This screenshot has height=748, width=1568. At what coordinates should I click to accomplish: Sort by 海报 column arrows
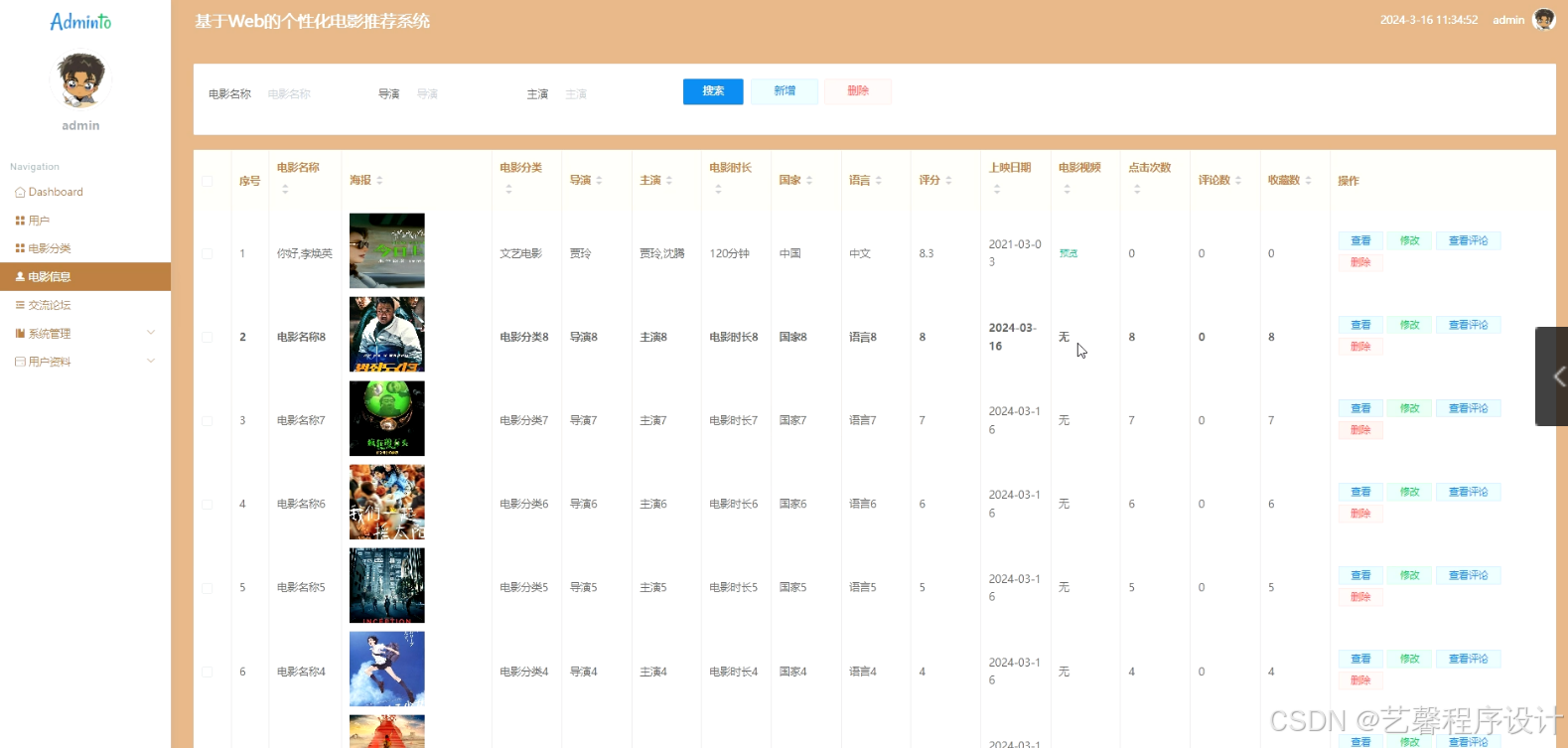(379, 180)
